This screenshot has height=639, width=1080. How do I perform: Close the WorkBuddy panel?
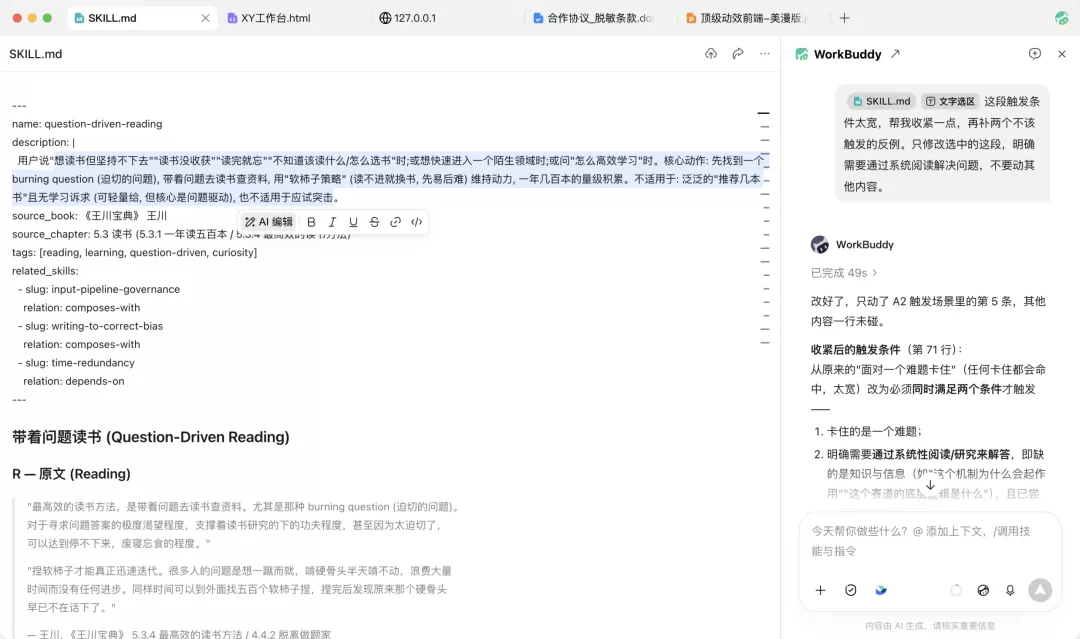[1061, 54]
